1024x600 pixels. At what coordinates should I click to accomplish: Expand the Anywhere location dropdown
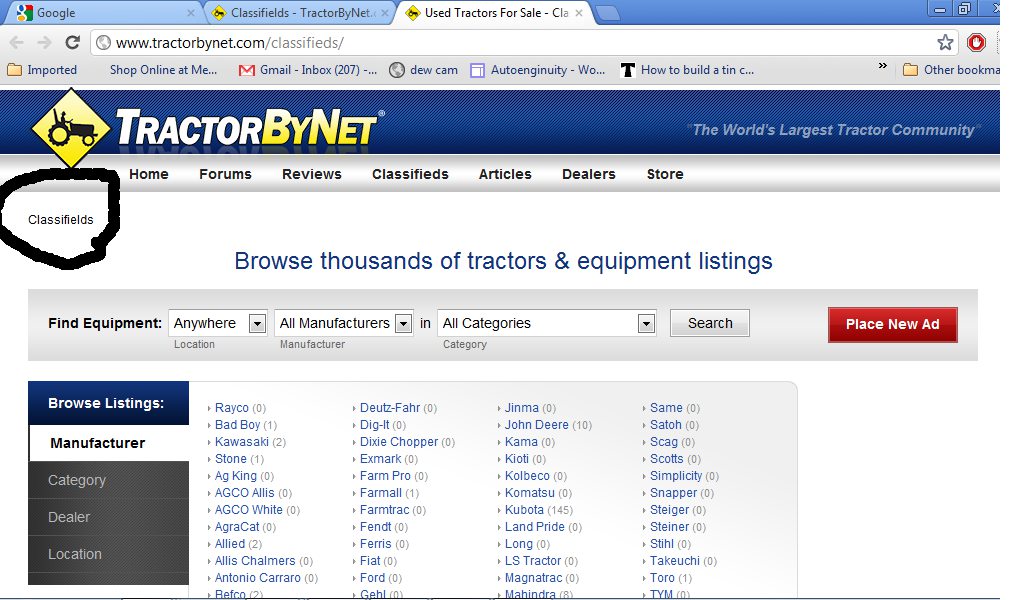pos(218,323)
